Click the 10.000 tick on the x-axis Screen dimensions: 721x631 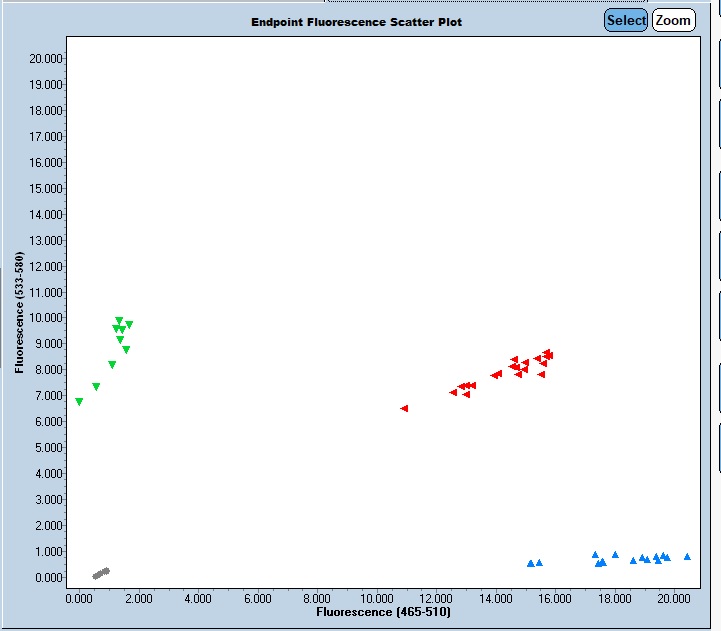376,598
